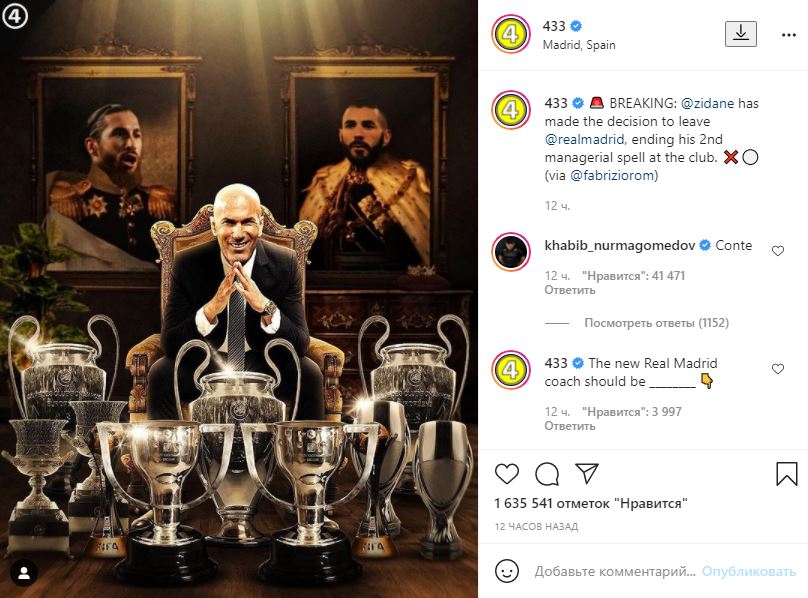The width and height of the screenshot is (808, 598).
Task: Open the Madrid, Spain location link
Action: point(579,45)
